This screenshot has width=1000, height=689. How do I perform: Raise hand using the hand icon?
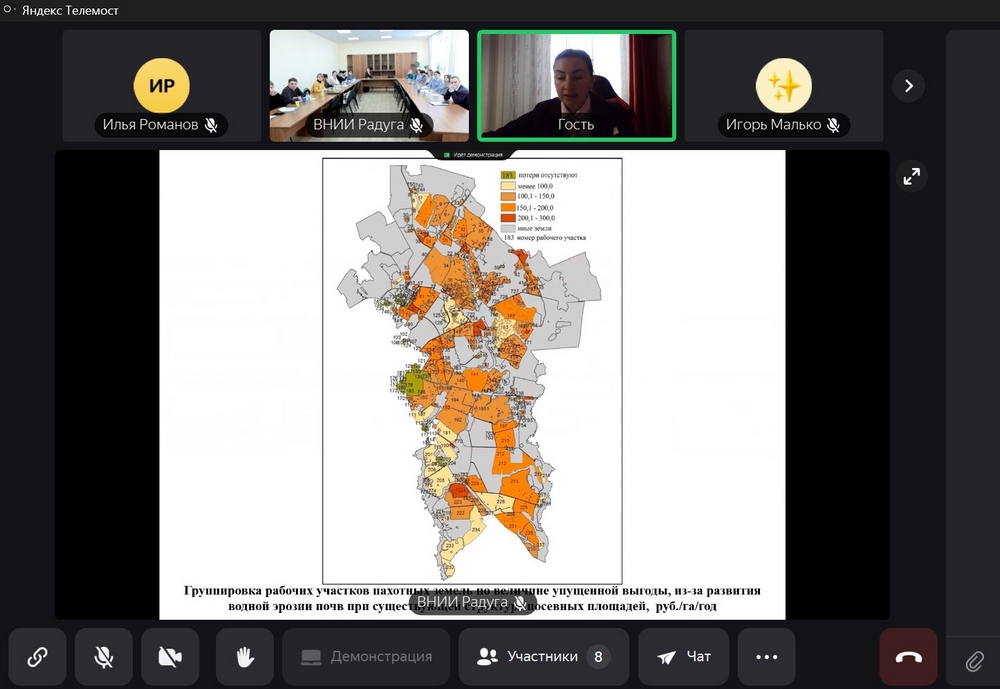coord(243,657)
